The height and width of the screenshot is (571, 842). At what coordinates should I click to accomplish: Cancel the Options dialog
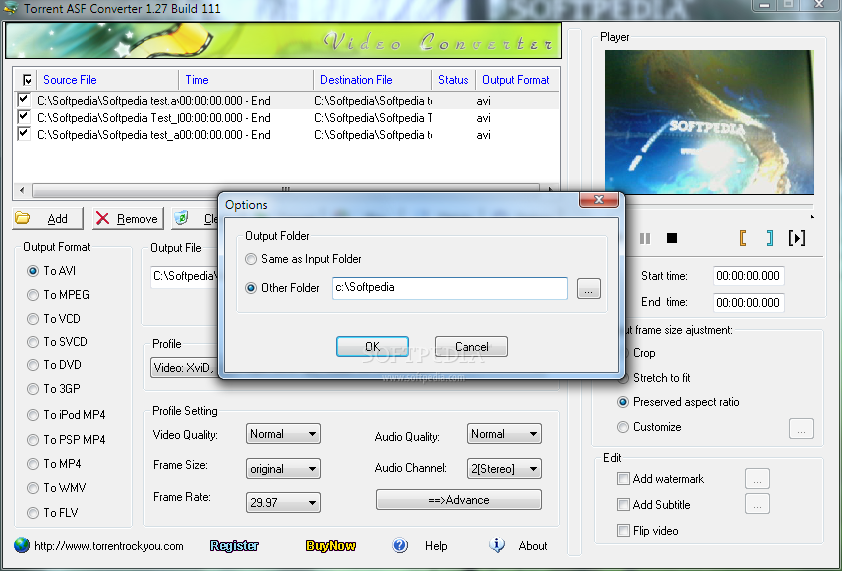click(471, 346)
